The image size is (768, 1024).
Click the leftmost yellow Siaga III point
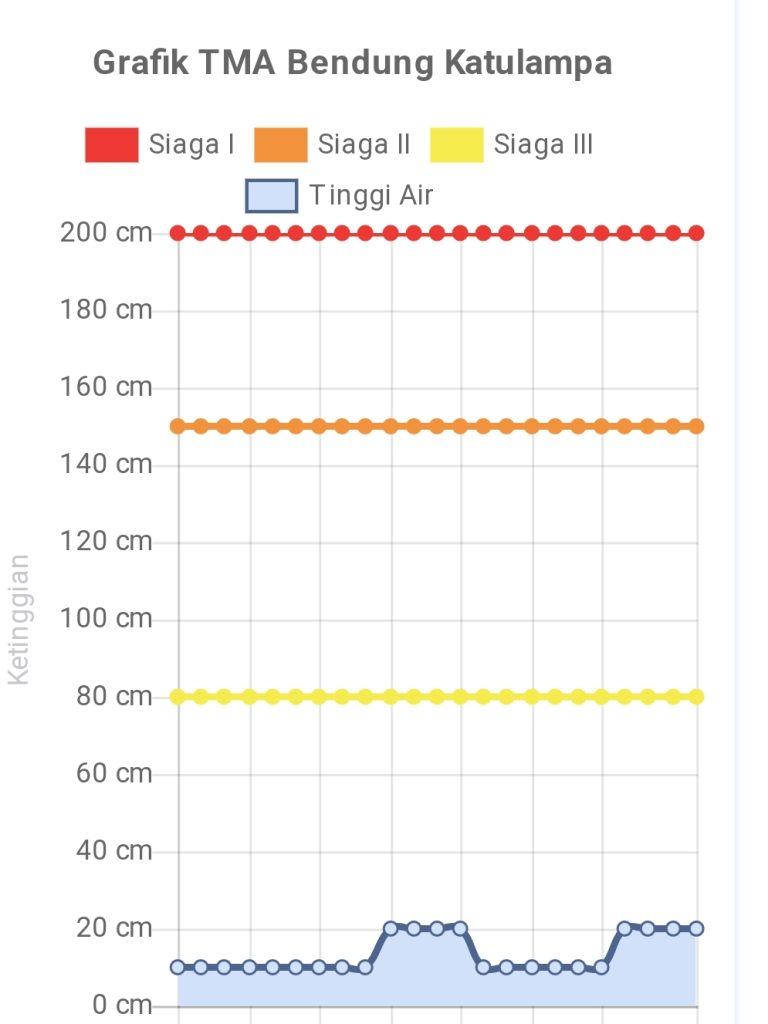pos(178,697)
